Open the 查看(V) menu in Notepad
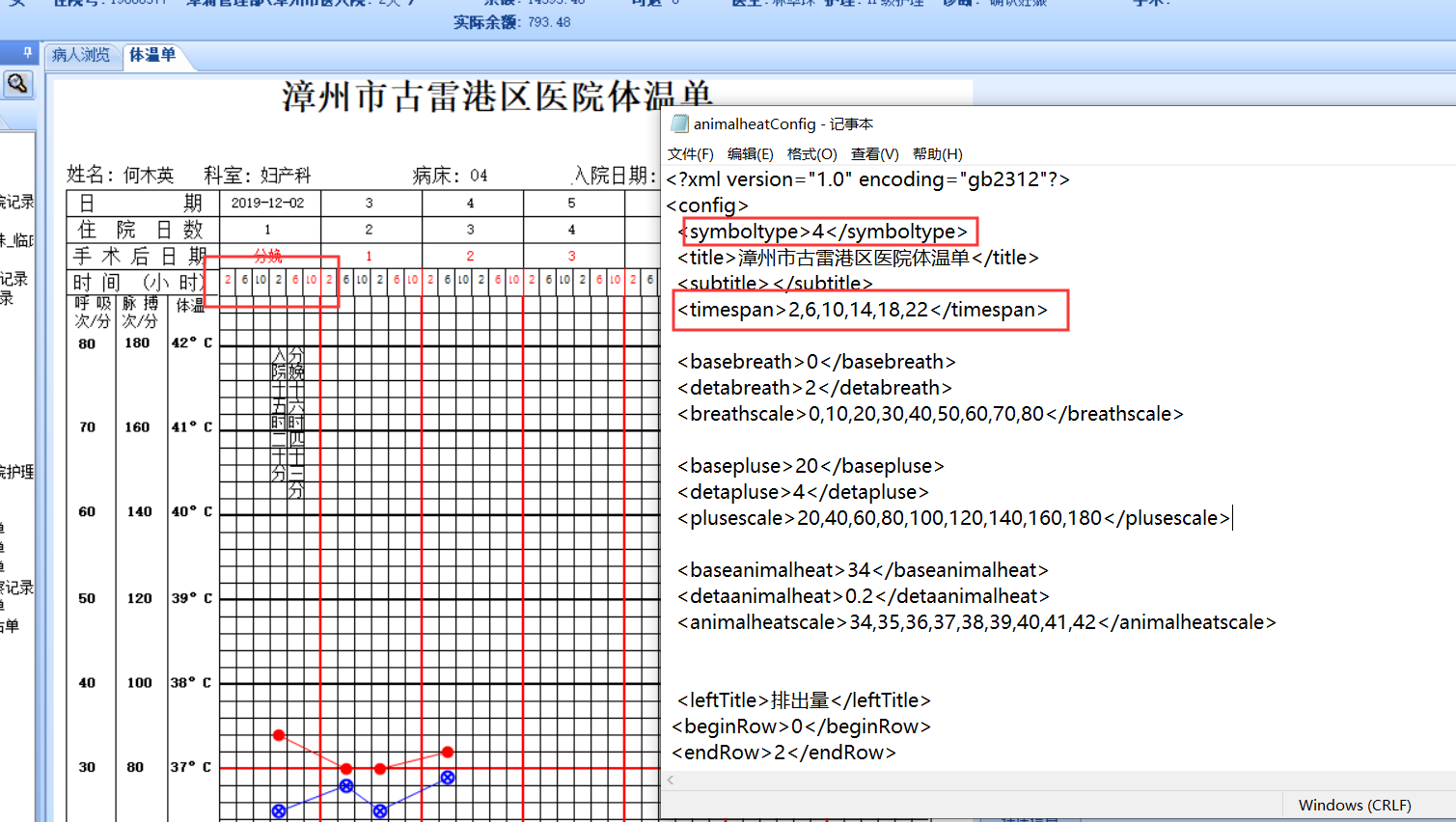This screenshot has height=822, width=1456. 875,154
